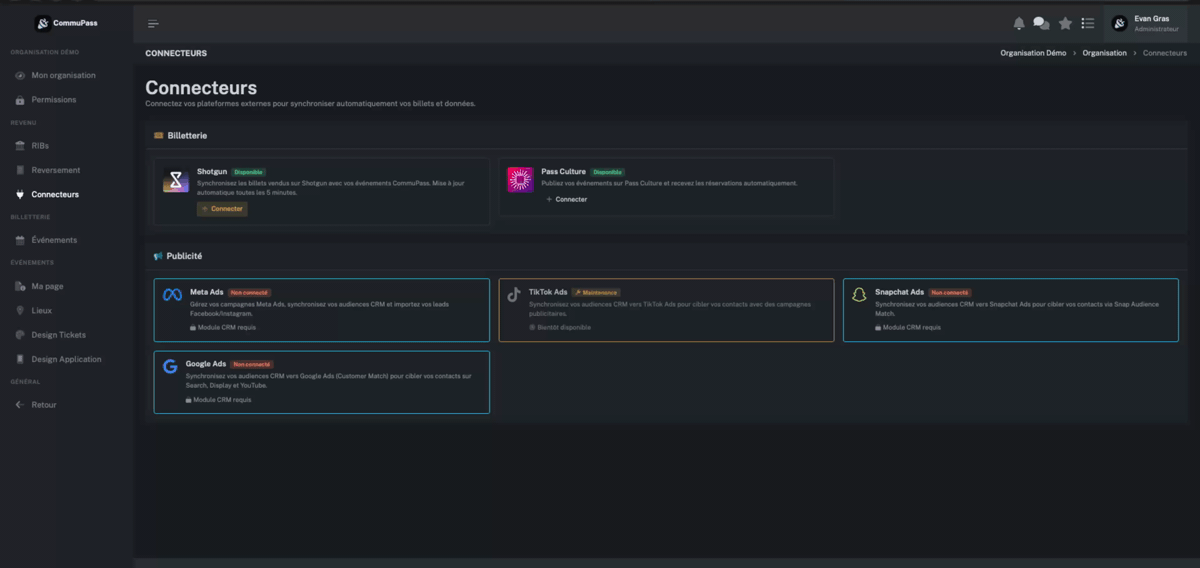The height and width of the screenshot is (568, 1200).
Task: Click the icon beside Reversement
Action: [20, 170]
